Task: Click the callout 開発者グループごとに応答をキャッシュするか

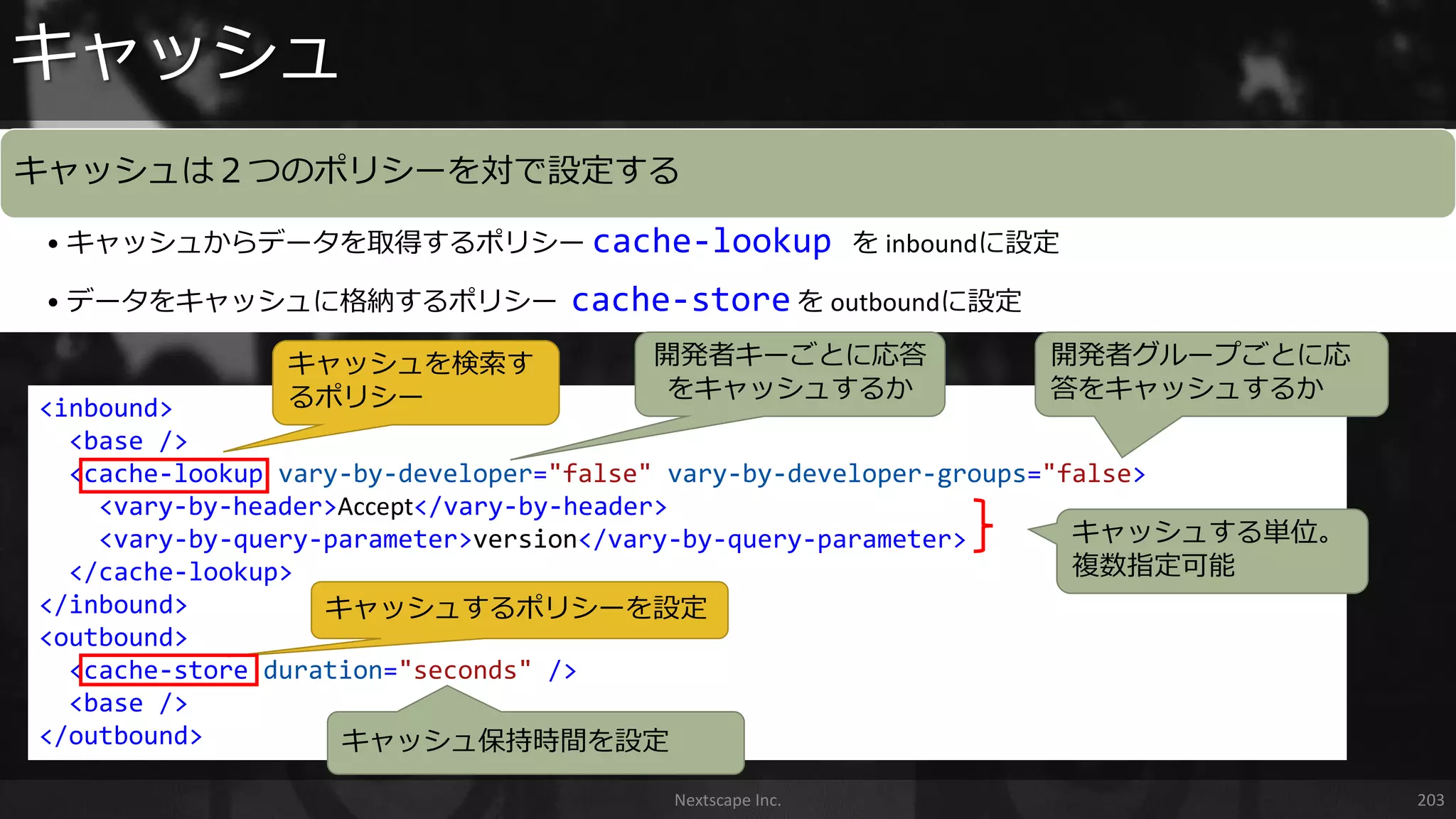Action: (1211, 373)
